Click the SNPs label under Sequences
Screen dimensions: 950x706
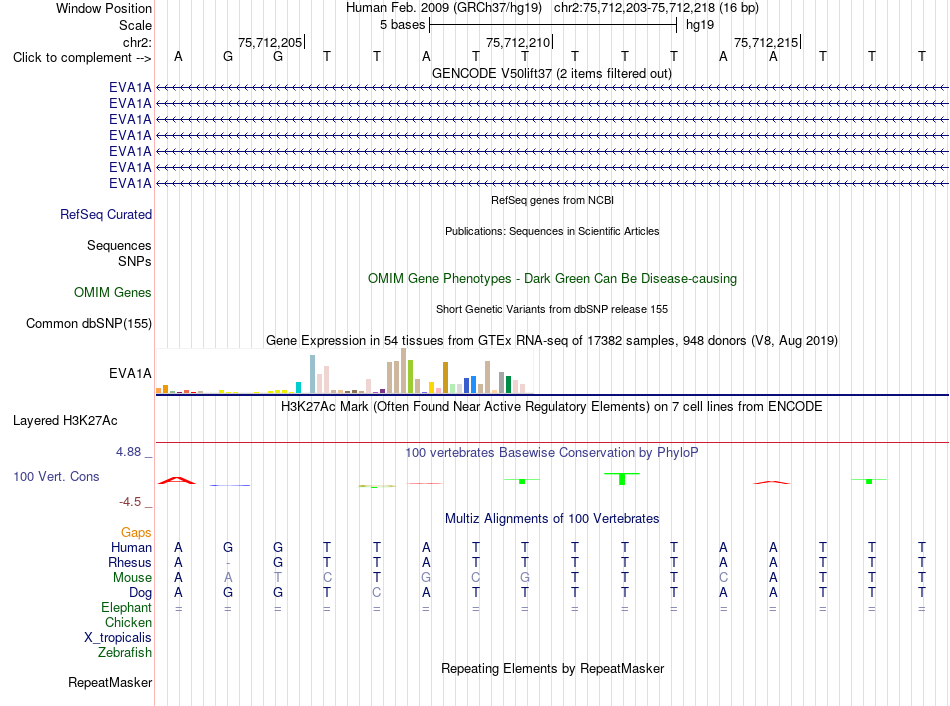pos(135,261)
